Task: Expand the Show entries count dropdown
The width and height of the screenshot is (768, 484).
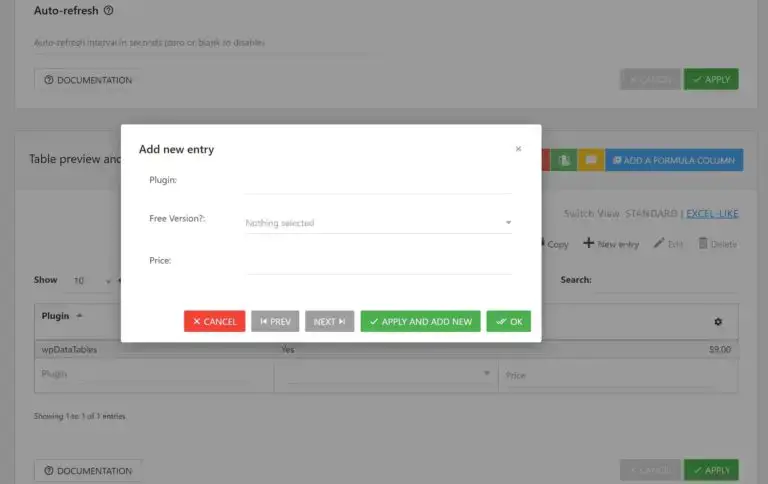Action: pyautogui.click(x=94, y=281)
